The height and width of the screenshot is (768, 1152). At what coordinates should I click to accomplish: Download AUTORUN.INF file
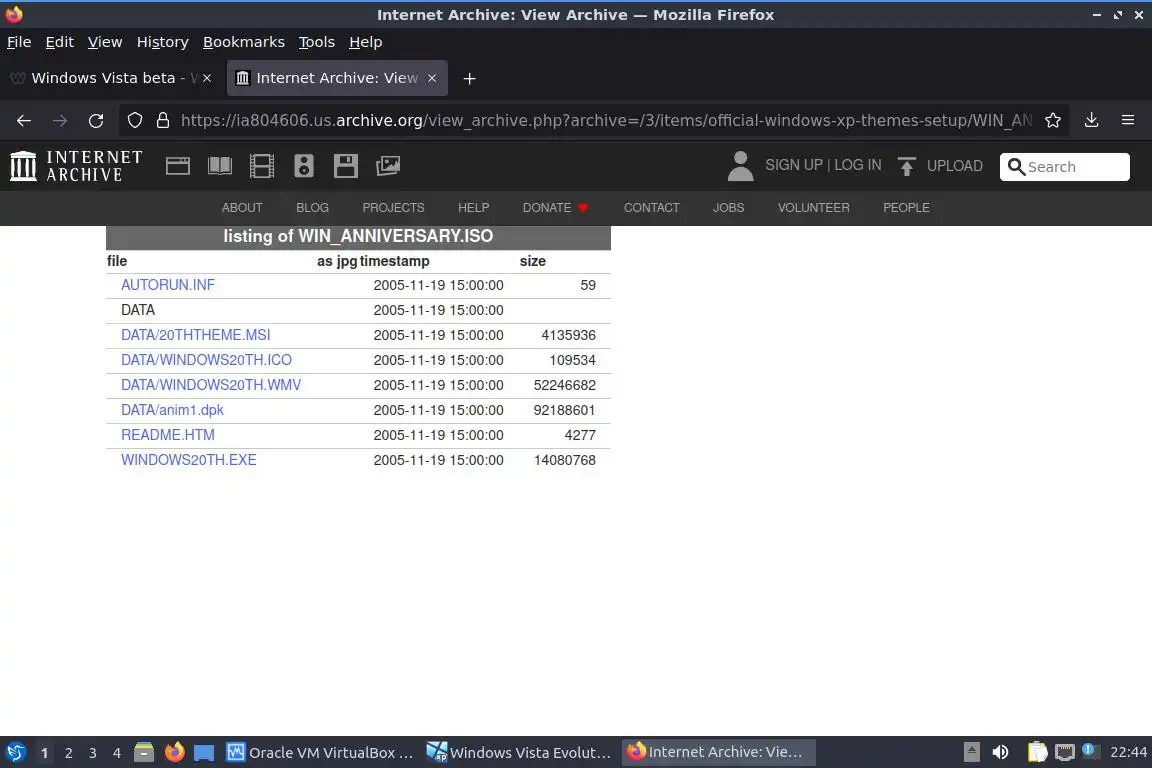click(x=168, y=285)
